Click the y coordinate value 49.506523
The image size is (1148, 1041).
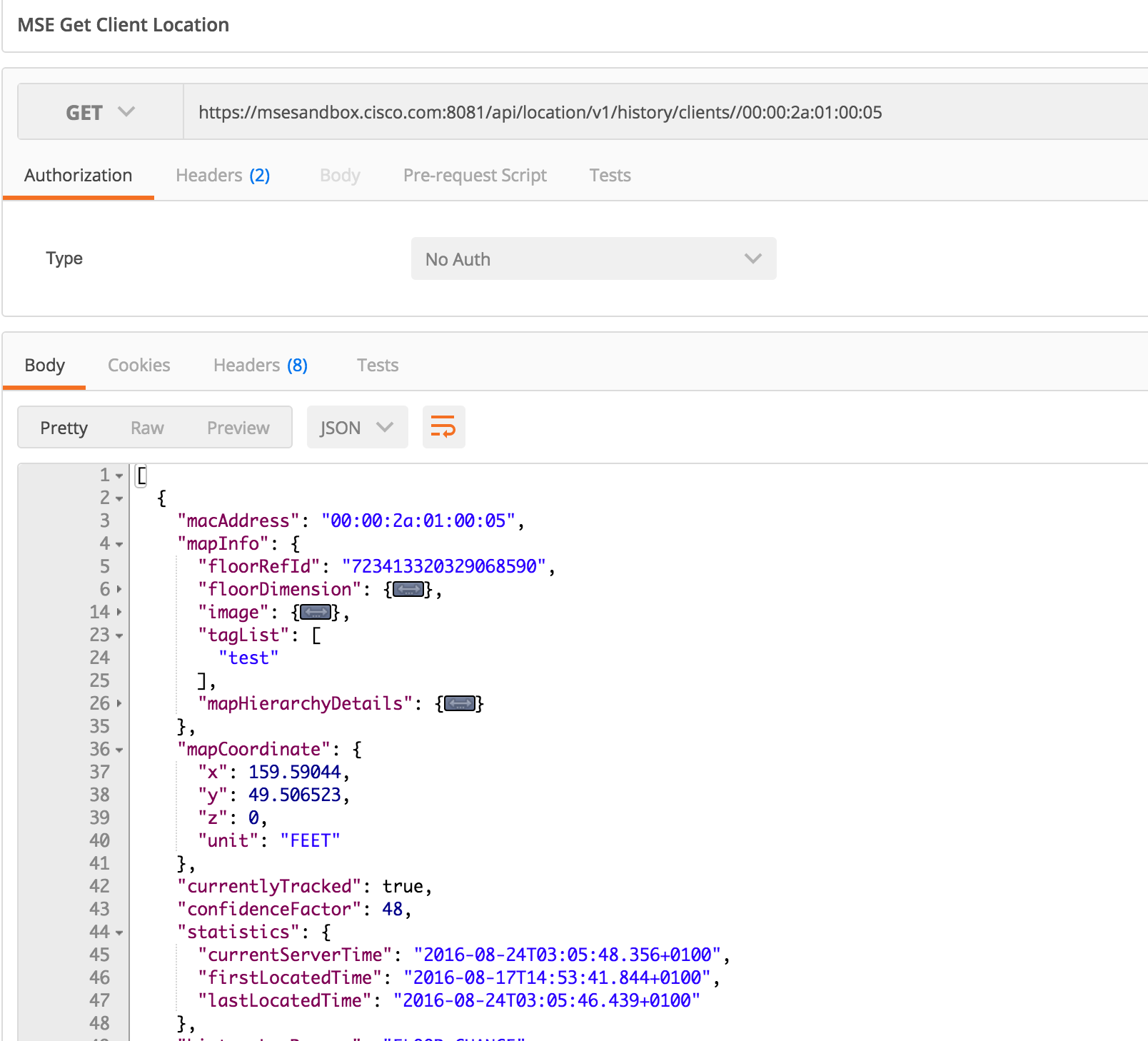pos(295,795)
